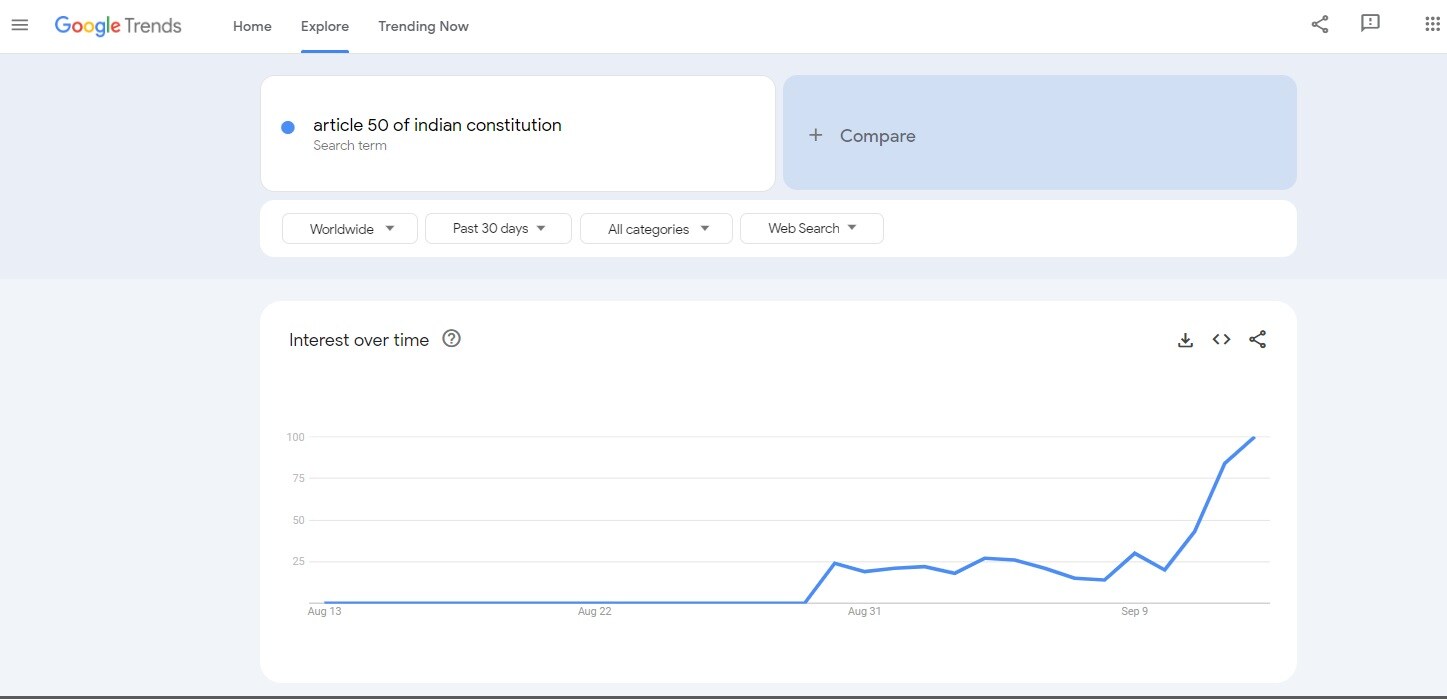Switch to the Trending Now tab
Screen dimensions: 1447x699
423,27
